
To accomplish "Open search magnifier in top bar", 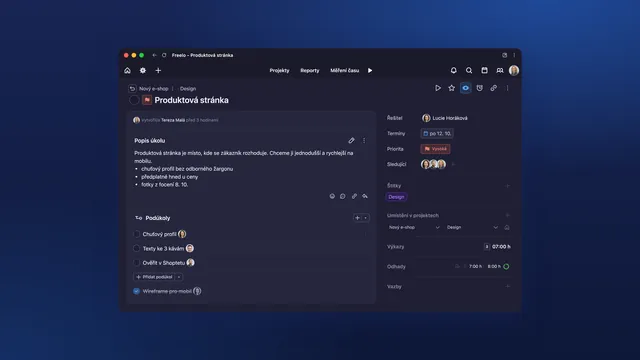I will [x=469, y=71].
